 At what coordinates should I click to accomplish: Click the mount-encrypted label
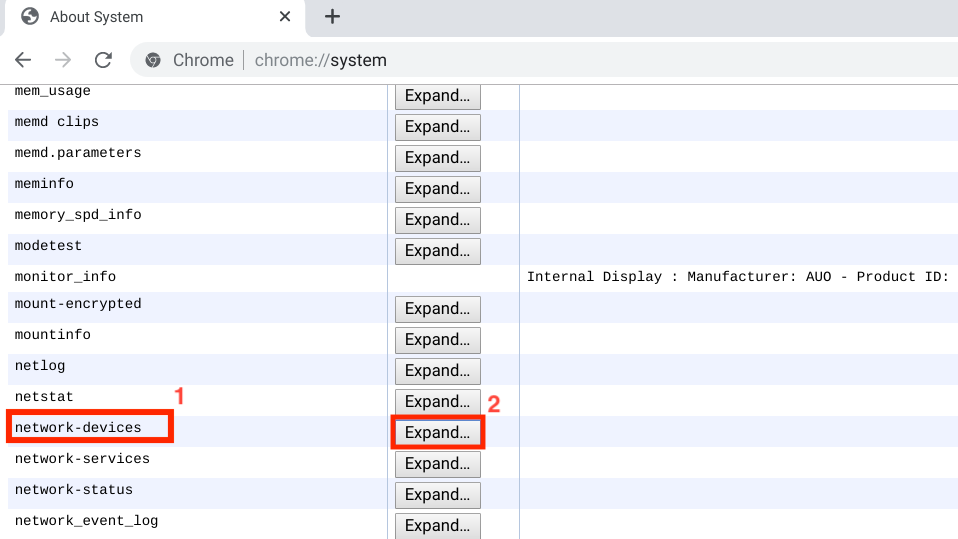[x=78, y=304]
